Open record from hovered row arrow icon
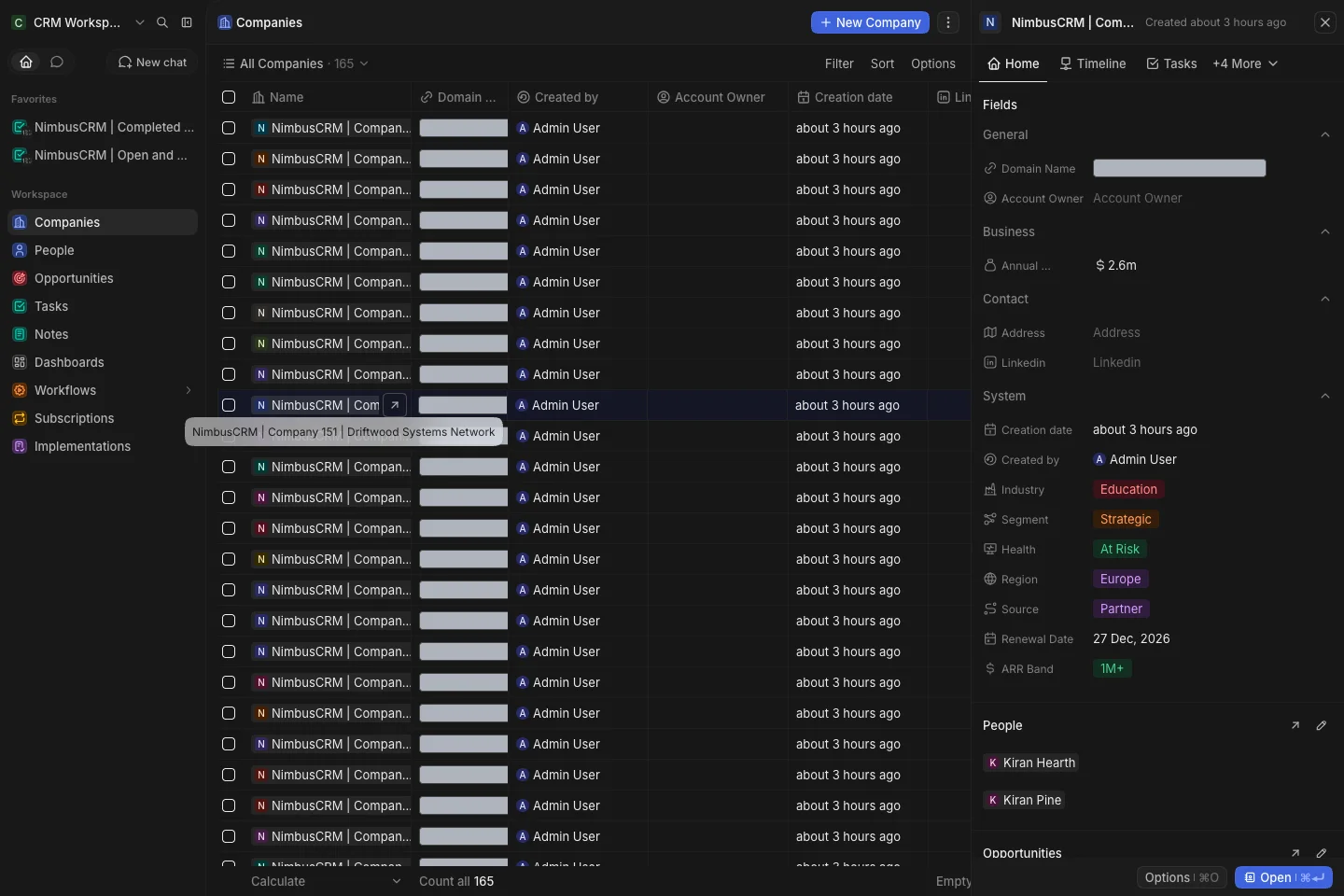 click(x=395, y=405)
